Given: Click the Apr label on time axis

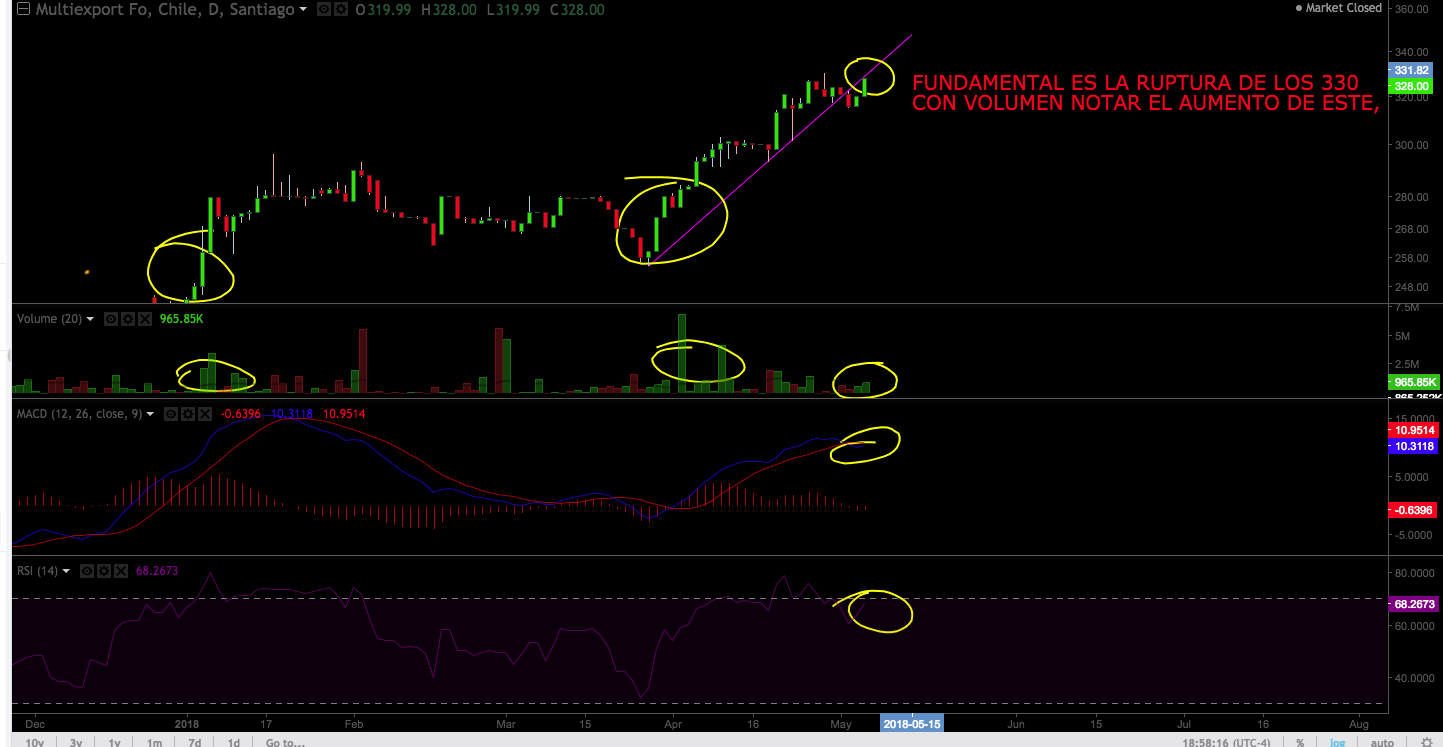Looking at the screenshot, I should point(673,723).
